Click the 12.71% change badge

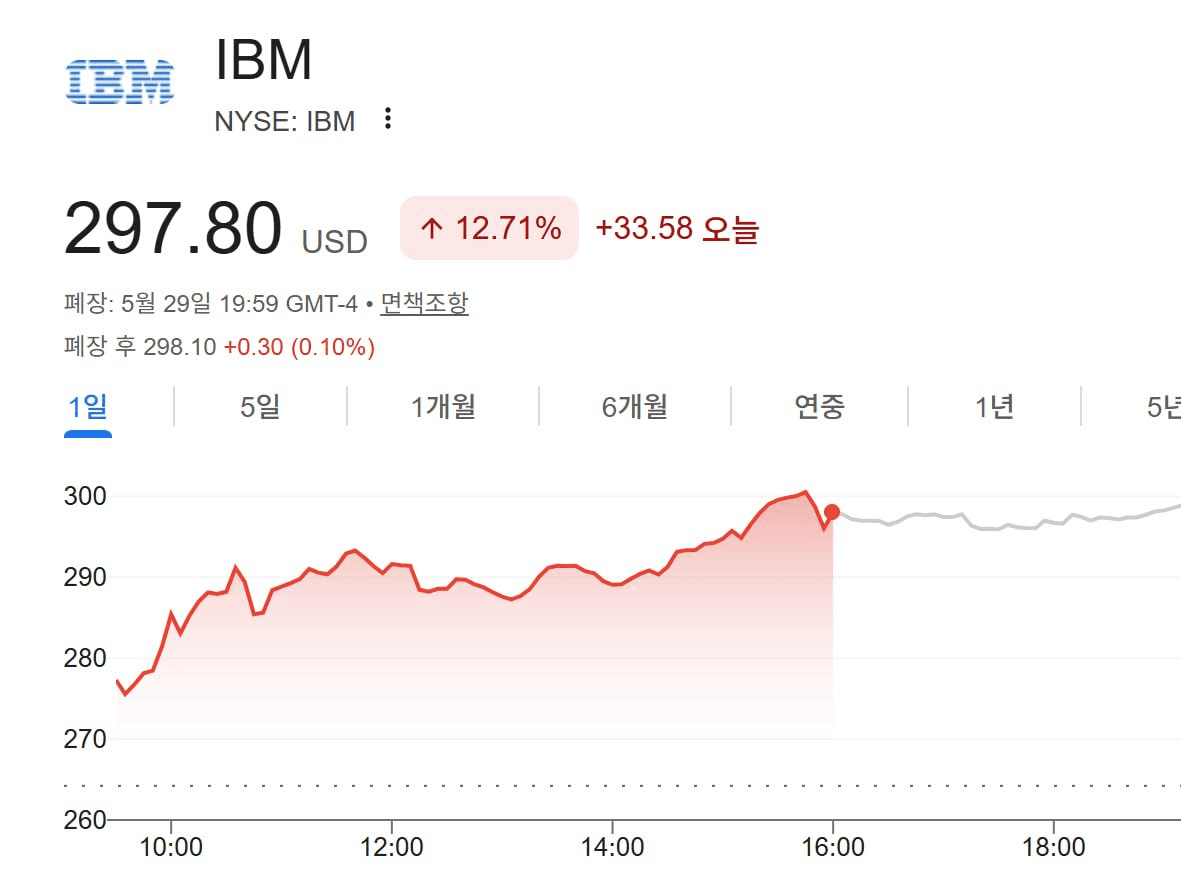pyautogui.click(x=490, y=228)
